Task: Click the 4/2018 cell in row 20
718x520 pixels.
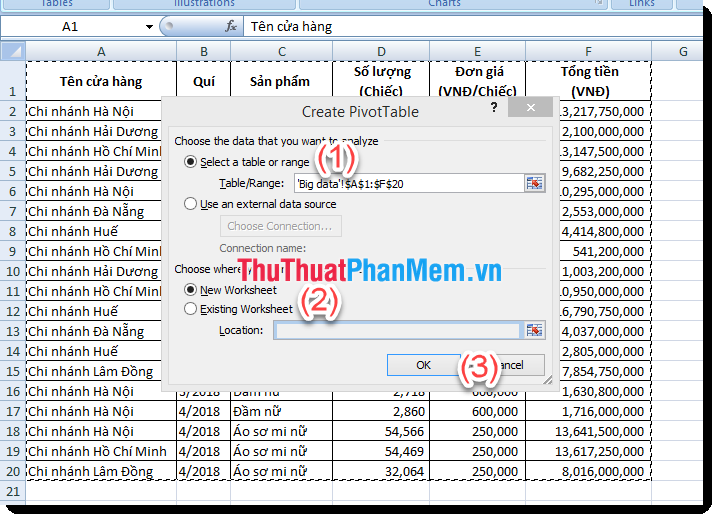Action: point(204,471)
